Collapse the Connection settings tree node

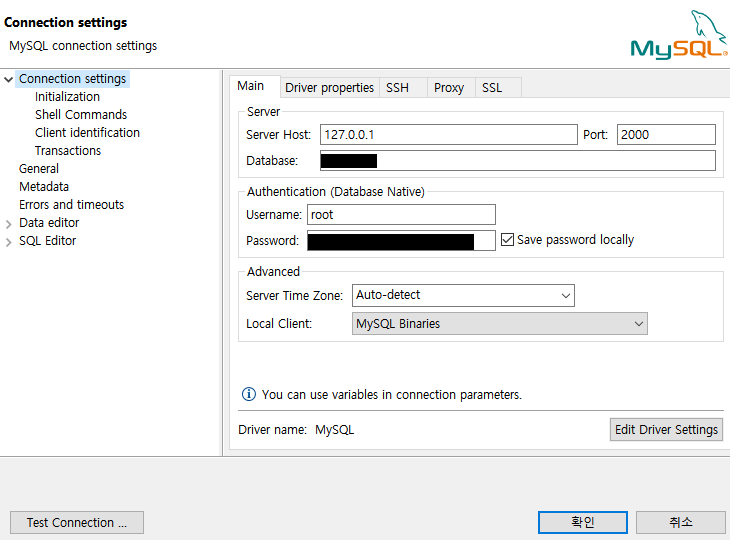coord(8,80)
